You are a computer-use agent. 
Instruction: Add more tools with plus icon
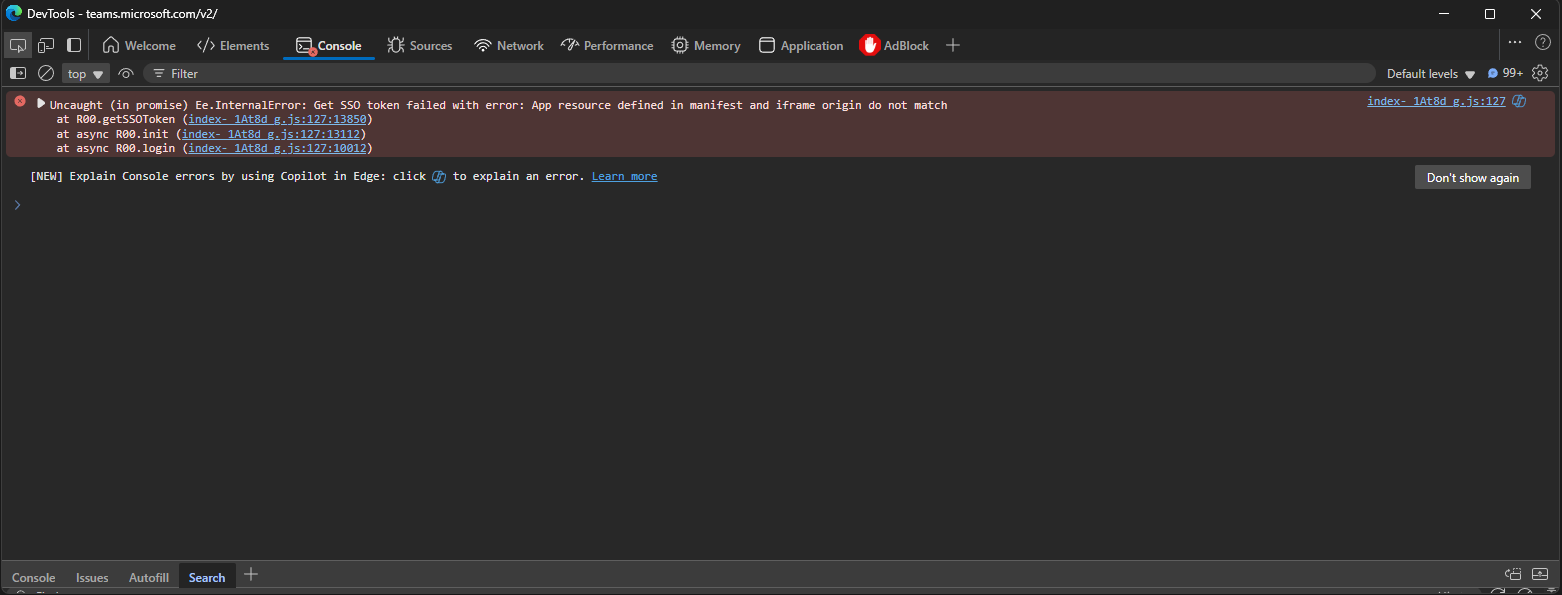(953, 45)
